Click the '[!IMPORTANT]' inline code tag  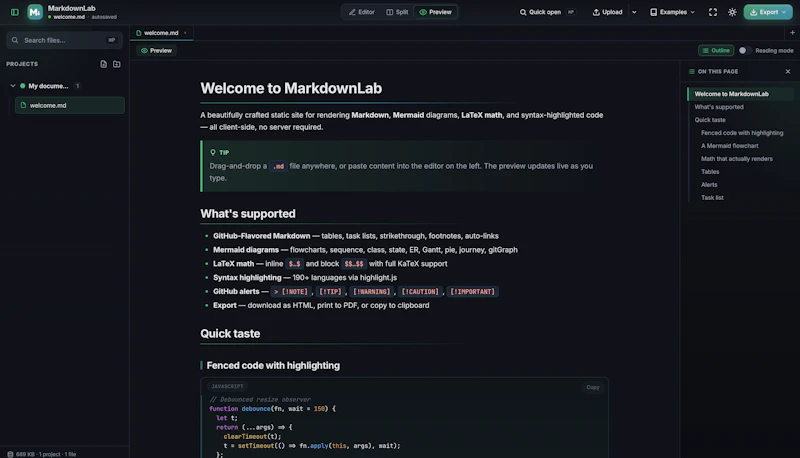pyautogui.click(x=472, y=292)
